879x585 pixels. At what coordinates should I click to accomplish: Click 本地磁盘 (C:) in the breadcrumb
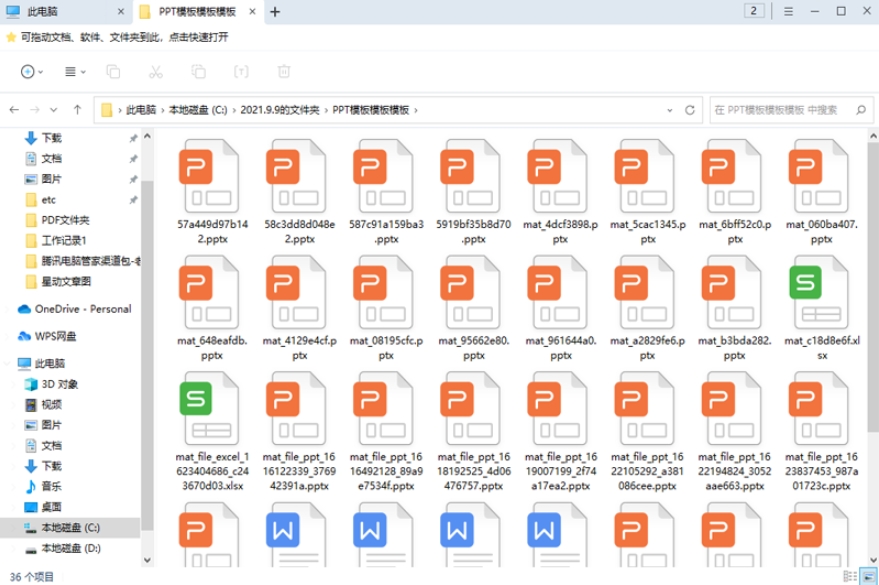198,110
